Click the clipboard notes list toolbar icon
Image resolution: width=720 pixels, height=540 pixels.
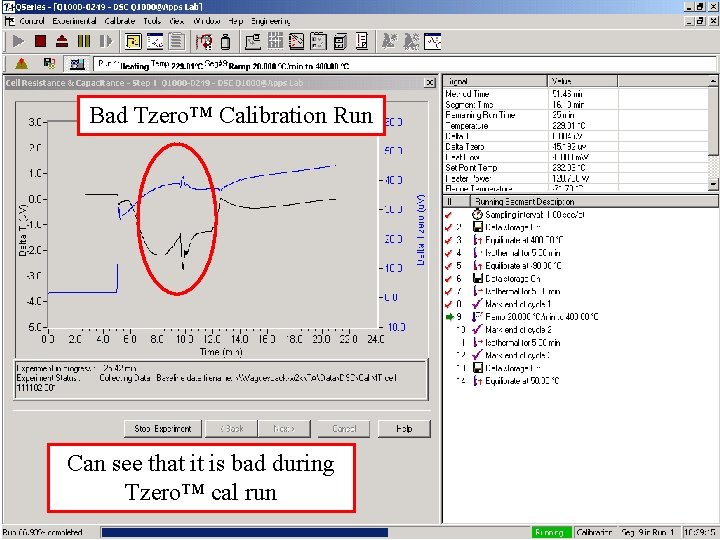click(177, 41)
